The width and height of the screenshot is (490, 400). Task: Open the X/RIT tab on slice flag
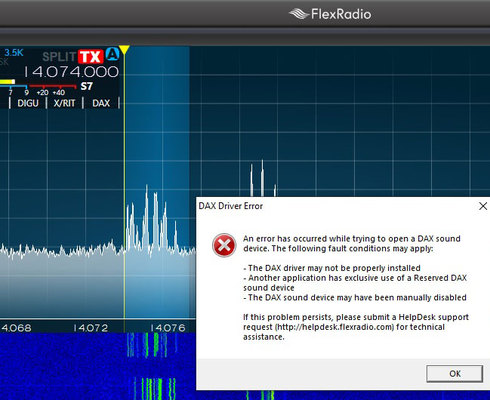click(65, 103)
